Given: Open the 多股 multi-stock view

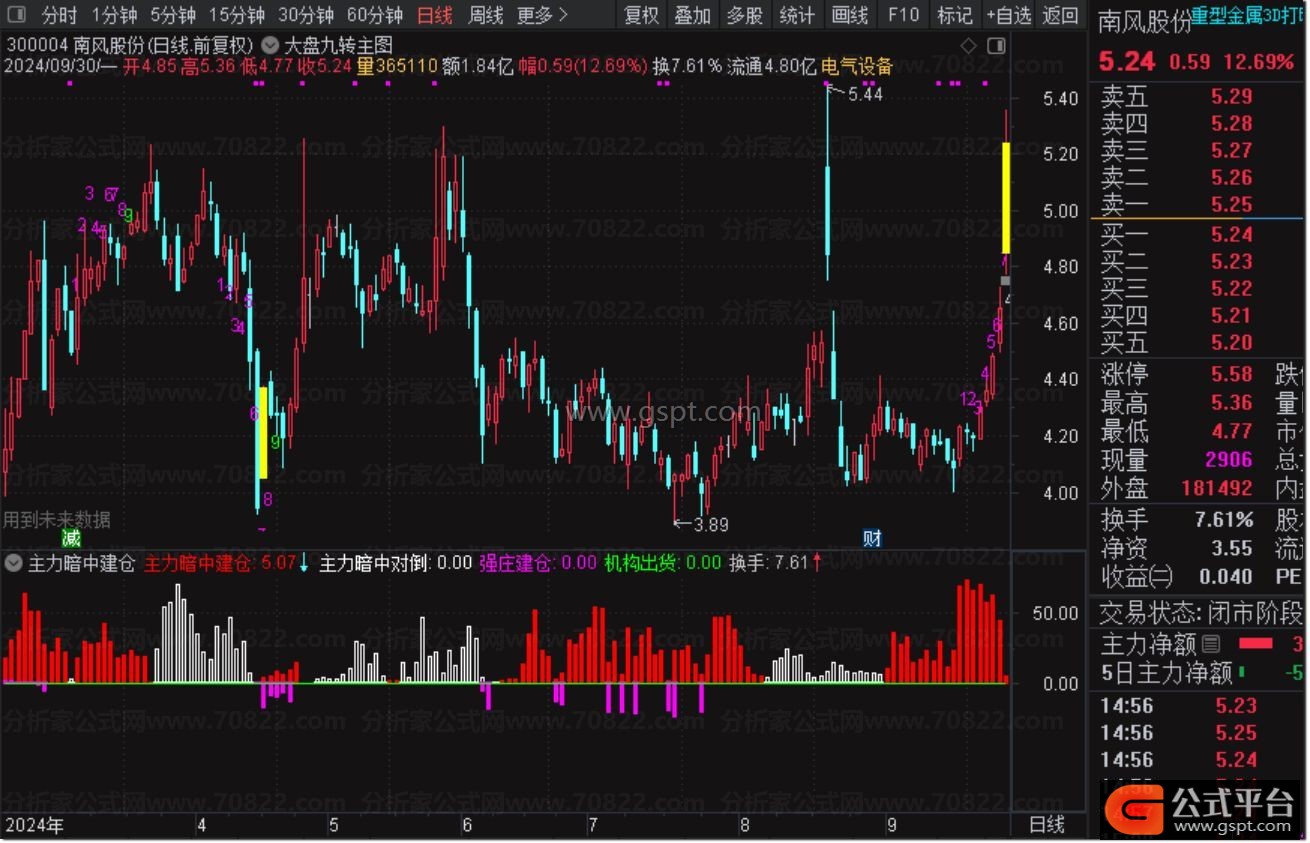Looking at the screenshot, I should (x=744, y=15).
